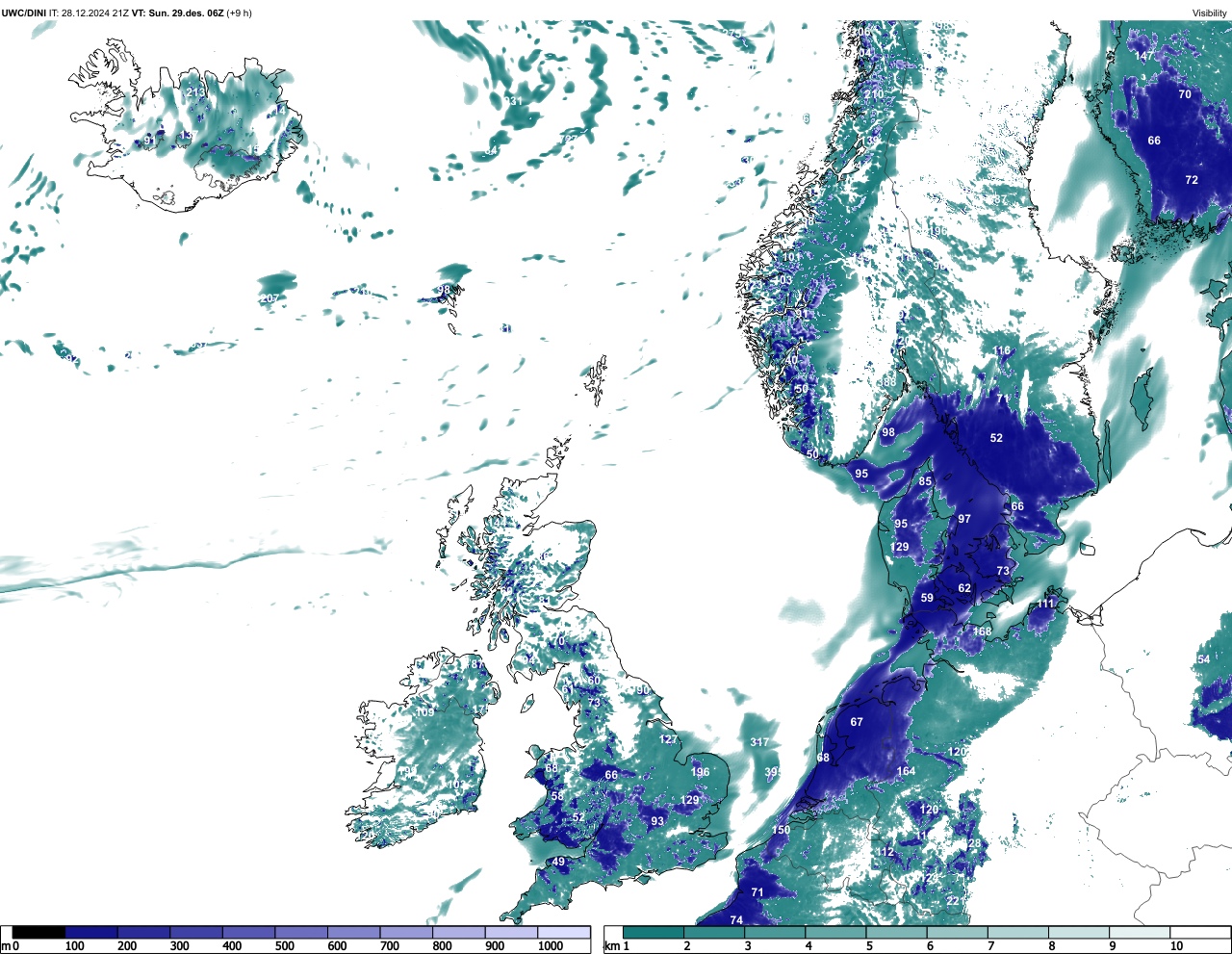This screenshot has width=1232, height=954.
Task: Click the "500" tick of meter legend
Action: [x=284, y=946]
